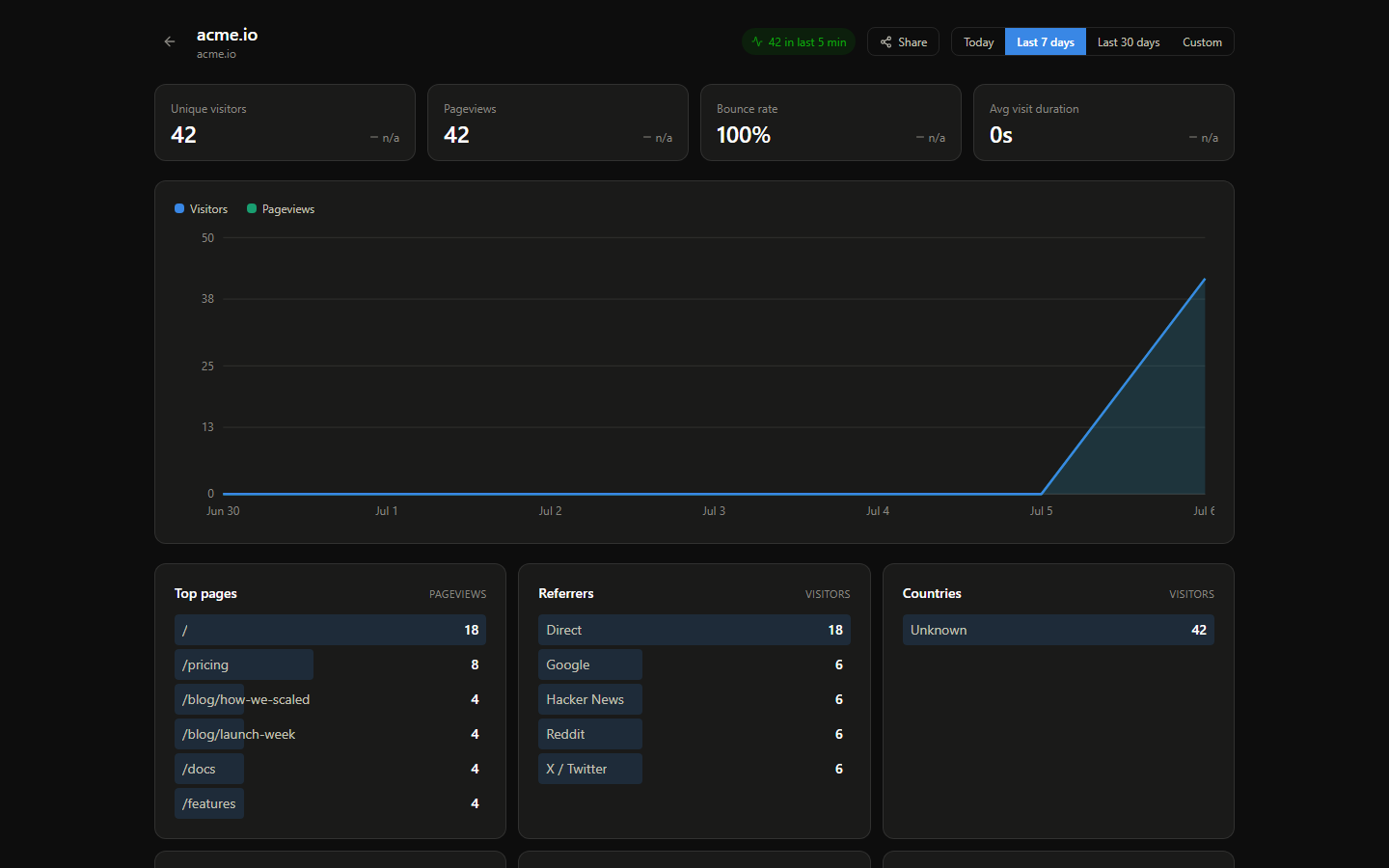The width and height of the screenshot is (1389, 868).
Task: Go back using the left arrow icon
Action: point(170,41)
